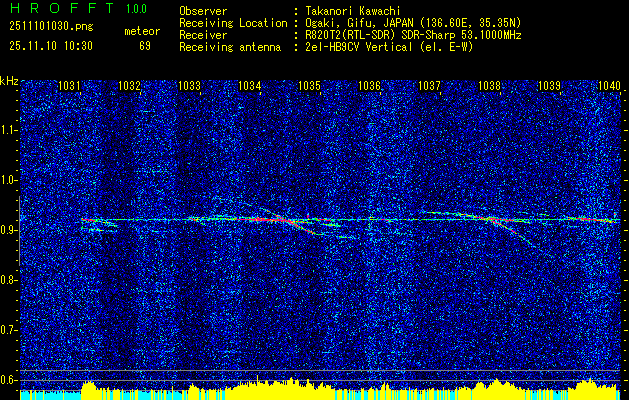This screenshot has height=400, width=629.
Task: Click the 1031 time marker
Action: coord(69,85)
